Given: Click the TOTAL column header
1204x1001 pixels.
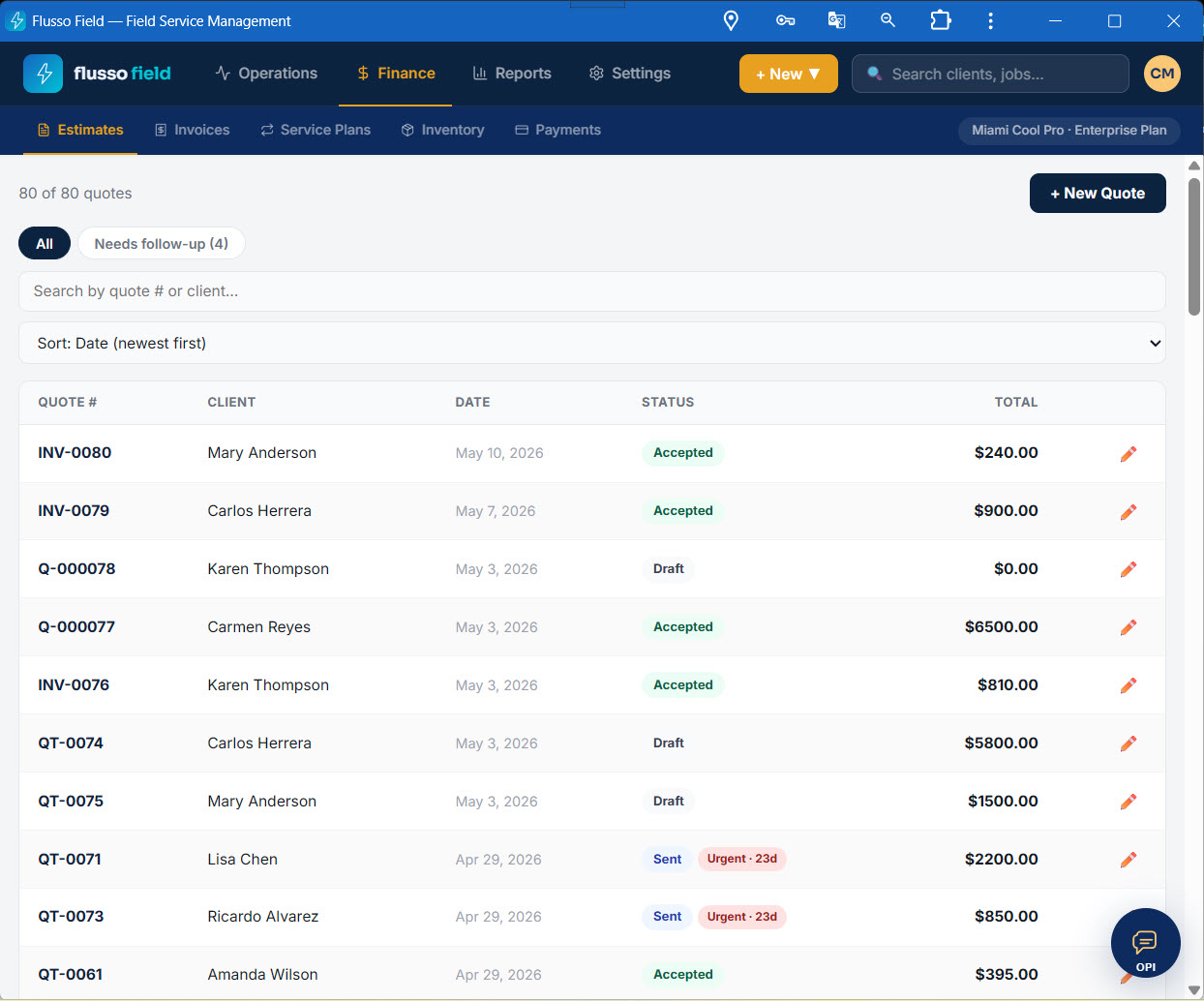Looking at the screenshot, I should click(x=1016, y=402).
